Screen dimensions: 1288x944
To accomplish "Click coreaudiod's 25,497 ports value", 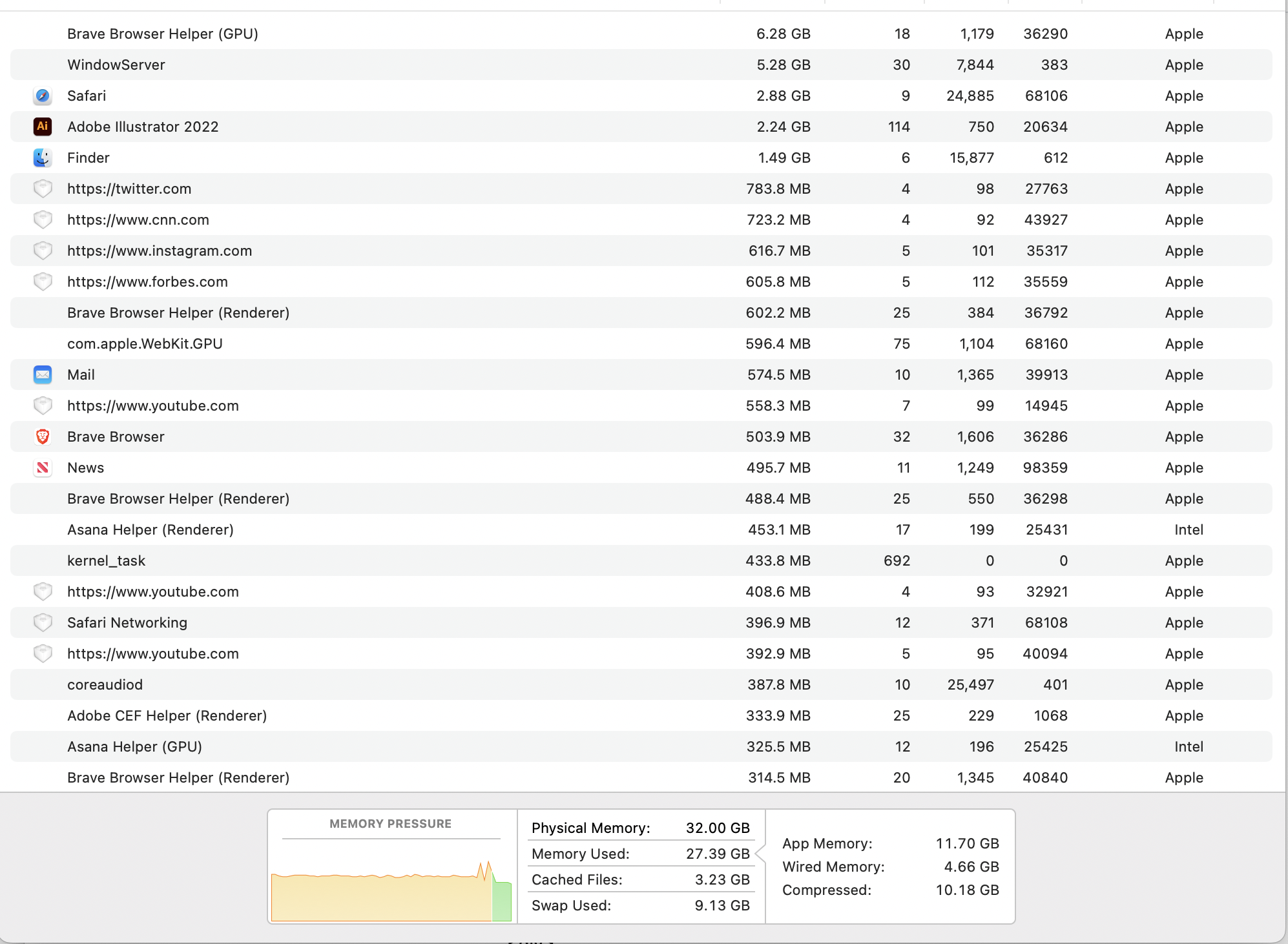I will pyautogui.click(x=970, y=684).
